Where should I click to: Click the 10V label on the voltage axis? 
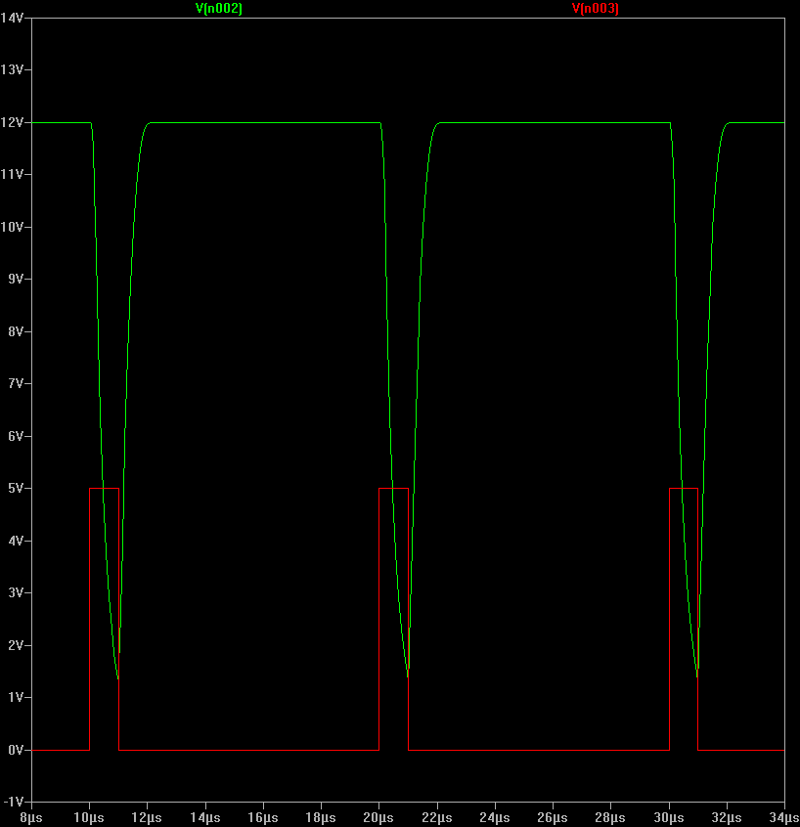point(12,227)
